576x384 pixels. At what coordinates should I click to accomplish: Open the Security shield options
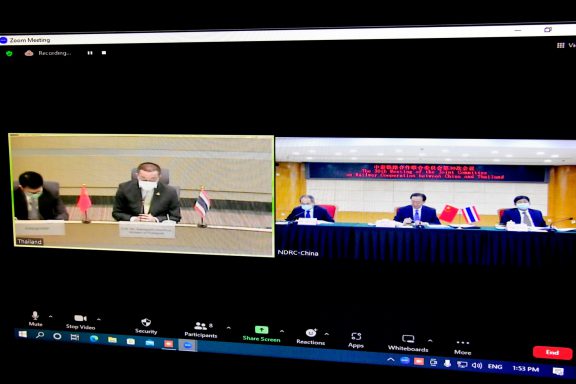[x=146, y=326]
